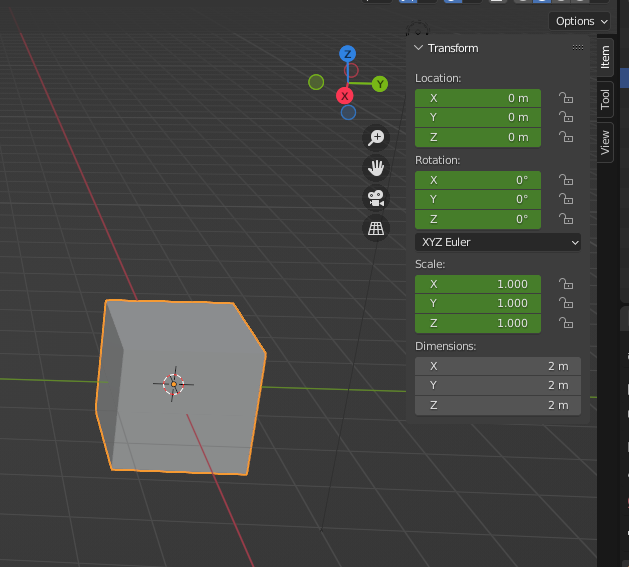Viewport: 629px width, 567px height.
Task: Click the negative Y axis gizmo circle
Action: coord(316,82)
